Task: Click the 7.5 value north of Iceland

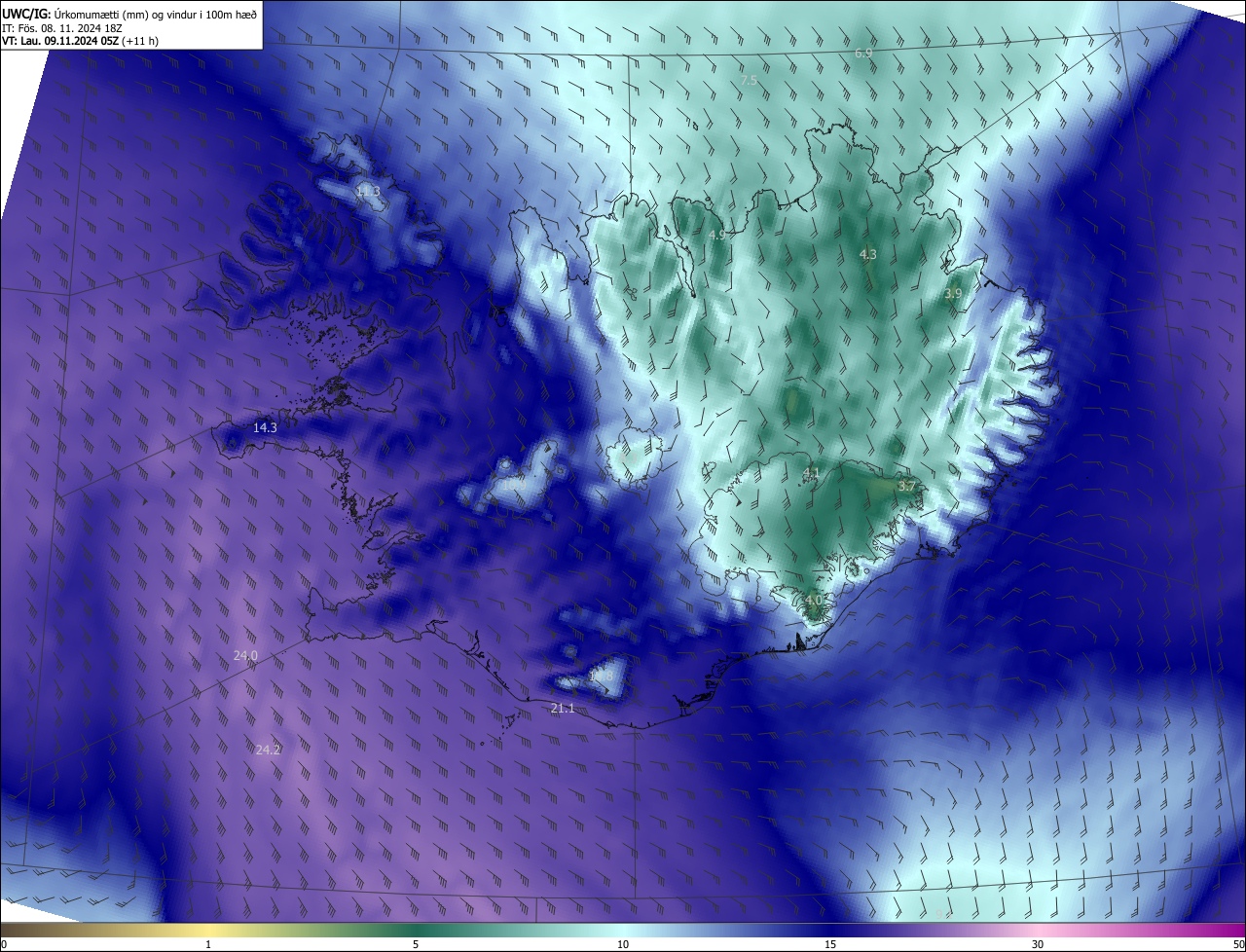Action: pyautogui.click(x=749, y=81)
